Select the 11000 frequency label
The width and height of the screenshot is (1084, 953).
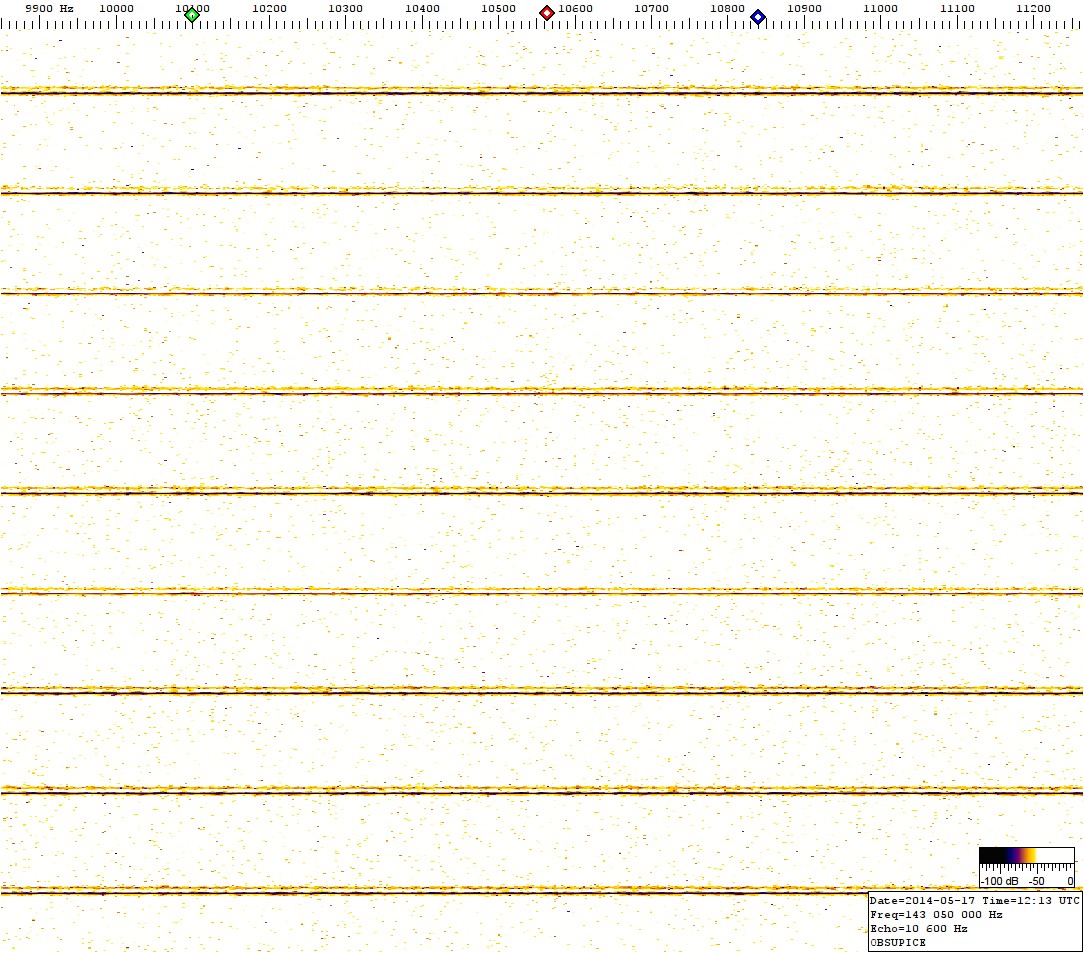(880, 8)
